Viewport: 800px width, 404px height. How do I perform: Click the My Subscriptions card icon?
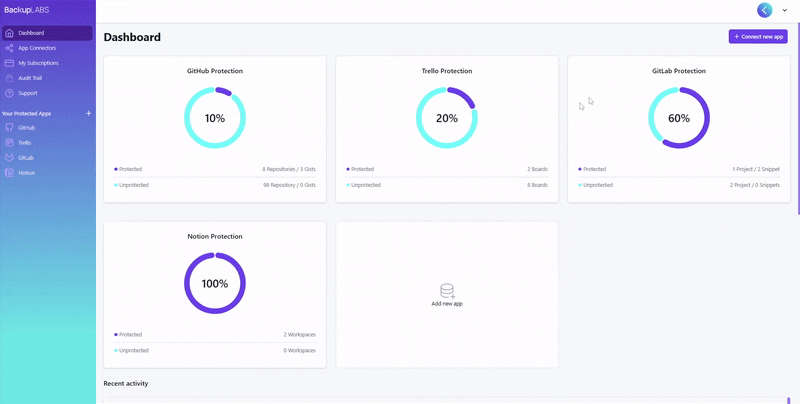point(9,63)
